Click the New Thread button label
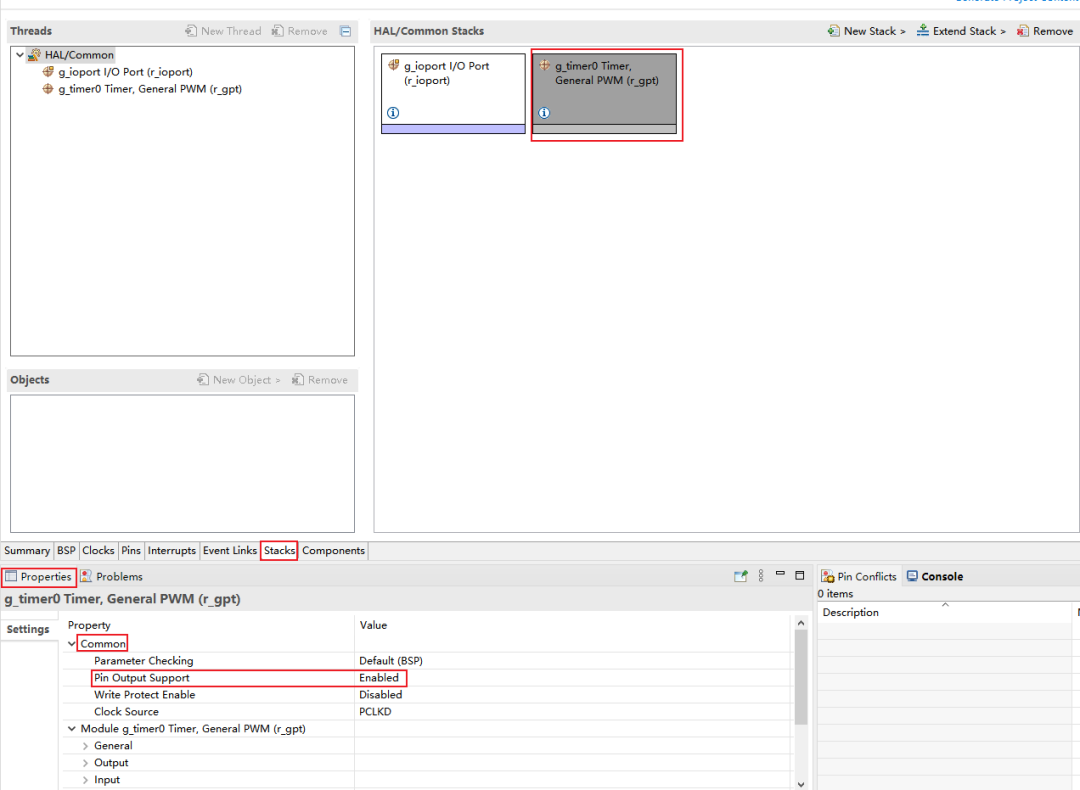Image resolution: width=1080 pixels, height=790 pixels. pyautogui.click(x=231, y=31)
